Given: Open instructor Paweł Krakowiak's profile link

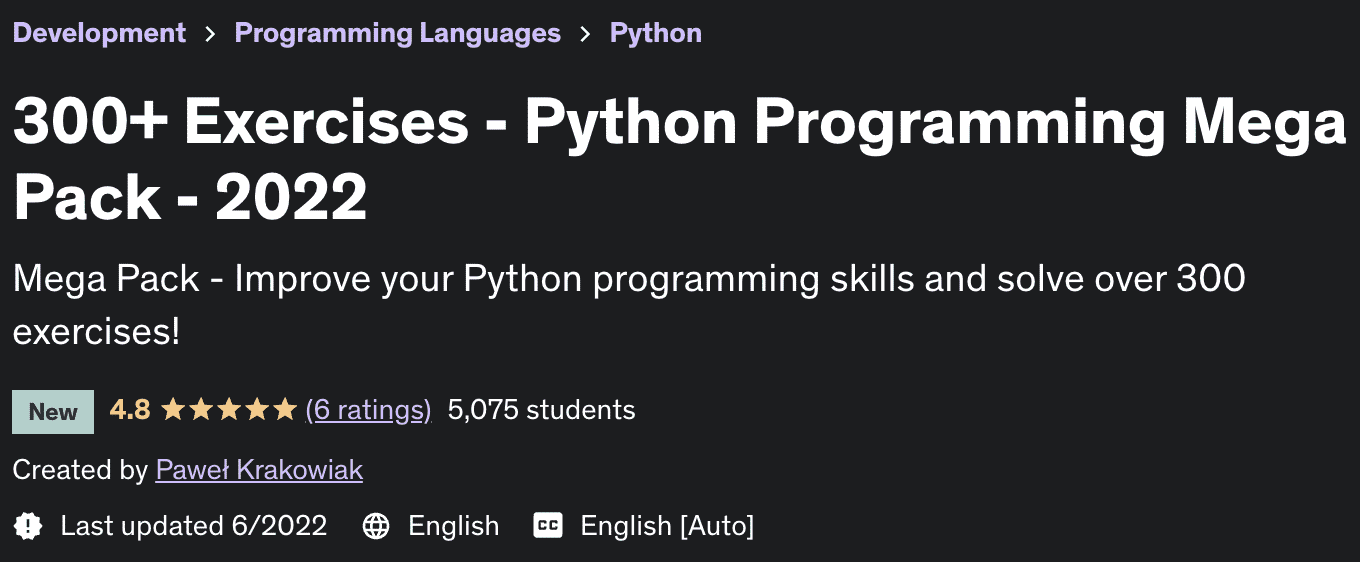Looking at the screenshot, I should tap(259, 470).
